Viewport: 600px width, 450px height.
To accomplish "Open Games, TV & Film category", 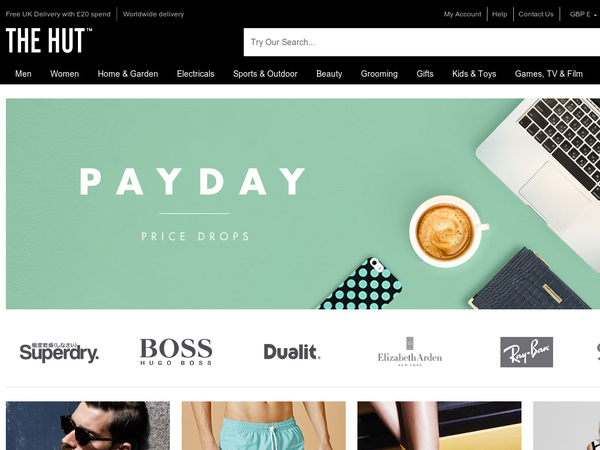I will tap(549, 74).
